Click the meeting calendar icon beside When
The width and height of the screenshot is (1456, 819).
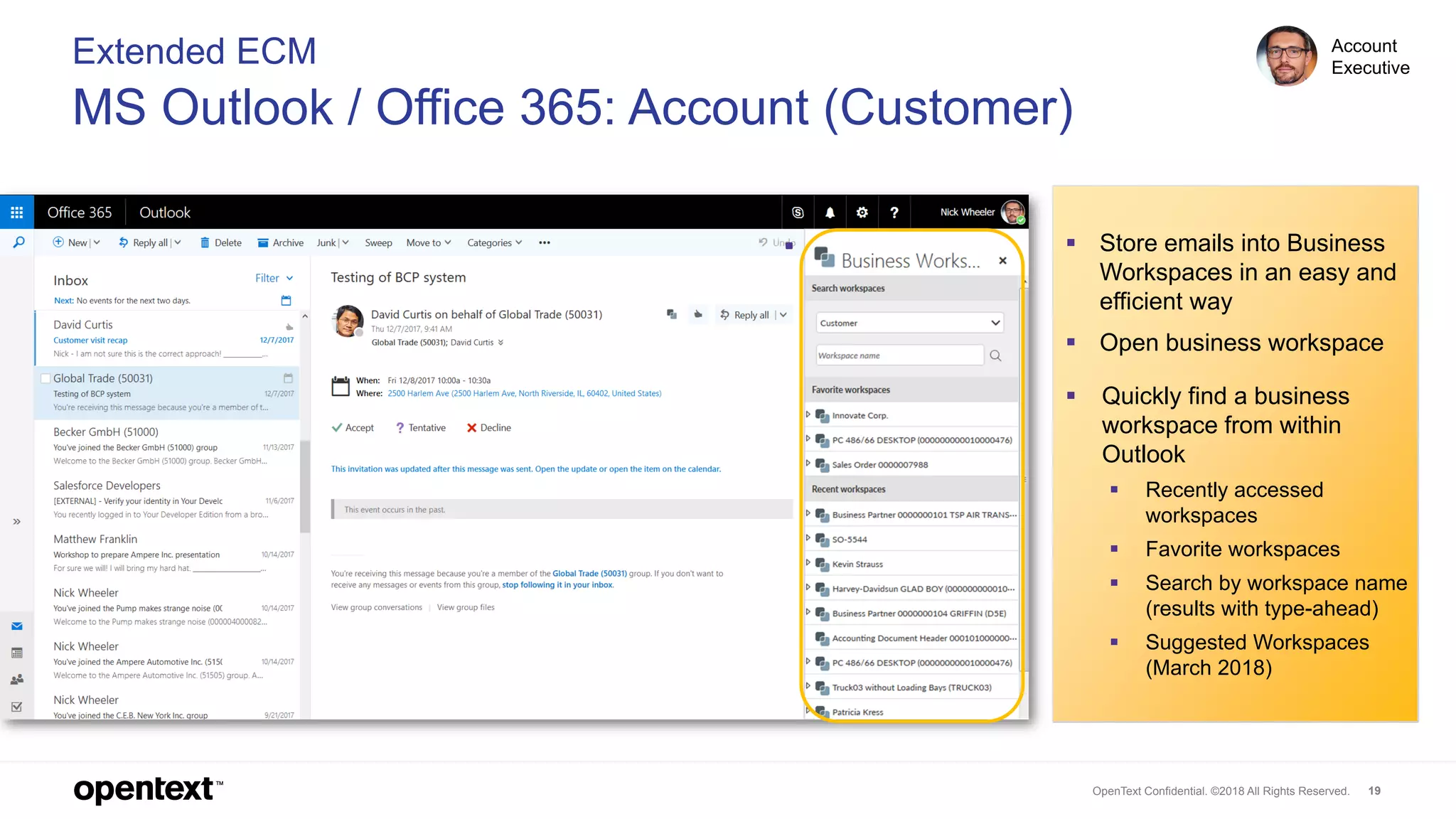point(341,386)
